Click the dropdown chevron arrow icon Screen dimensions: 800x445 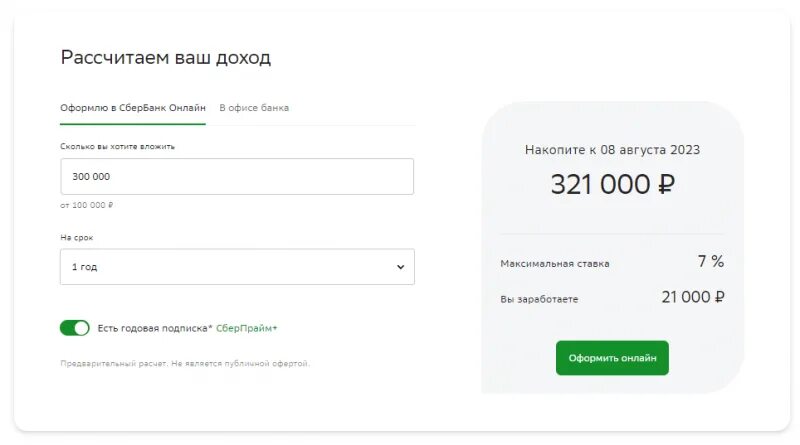(x=400, y=267)
